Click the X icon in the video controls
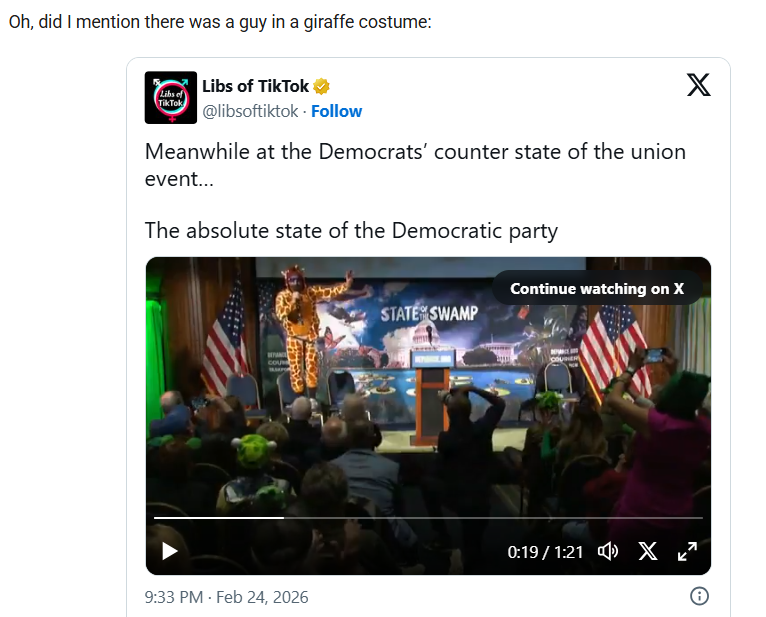Screen dimensions: 766x617 [x=648, y=551]
